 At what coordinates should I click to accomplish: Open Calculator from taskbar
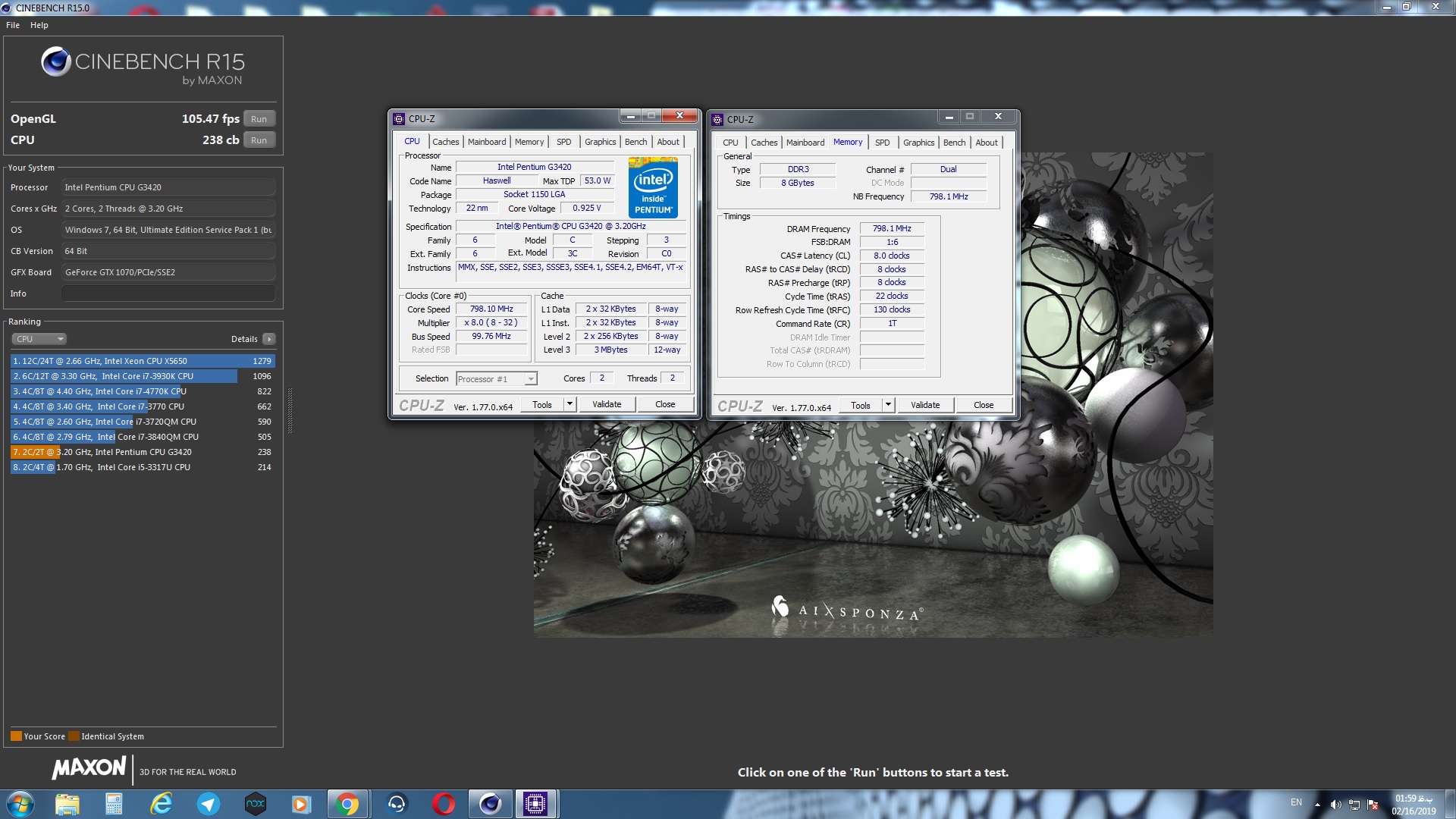[x=114, y=804]
